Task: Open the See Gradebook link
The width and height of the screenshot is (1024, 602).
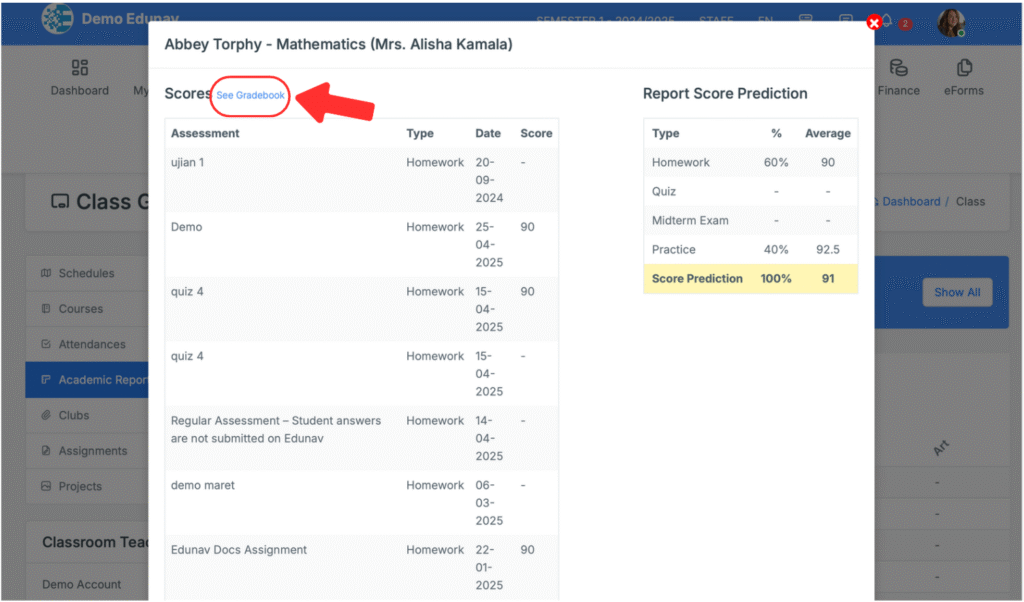Action: [x=250, y=95]
